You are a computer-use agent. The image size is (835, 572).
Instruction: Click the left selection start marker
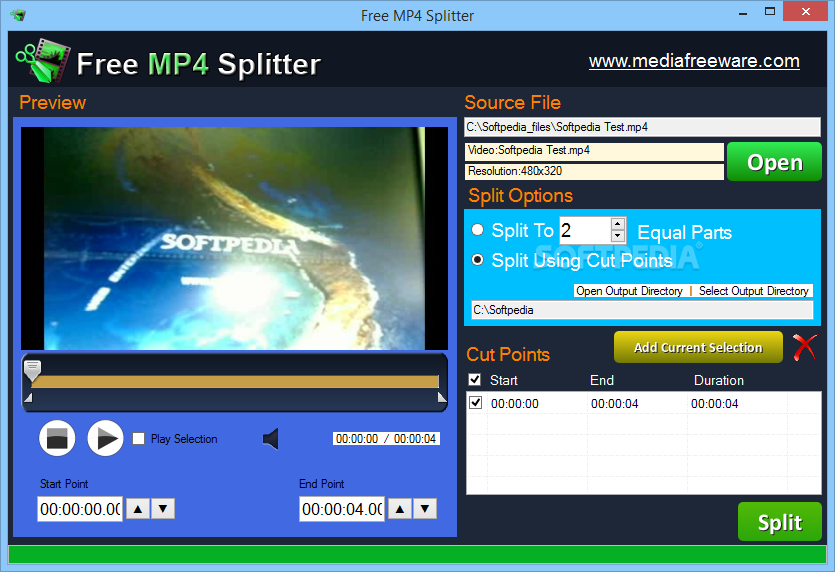click(29, 397)
